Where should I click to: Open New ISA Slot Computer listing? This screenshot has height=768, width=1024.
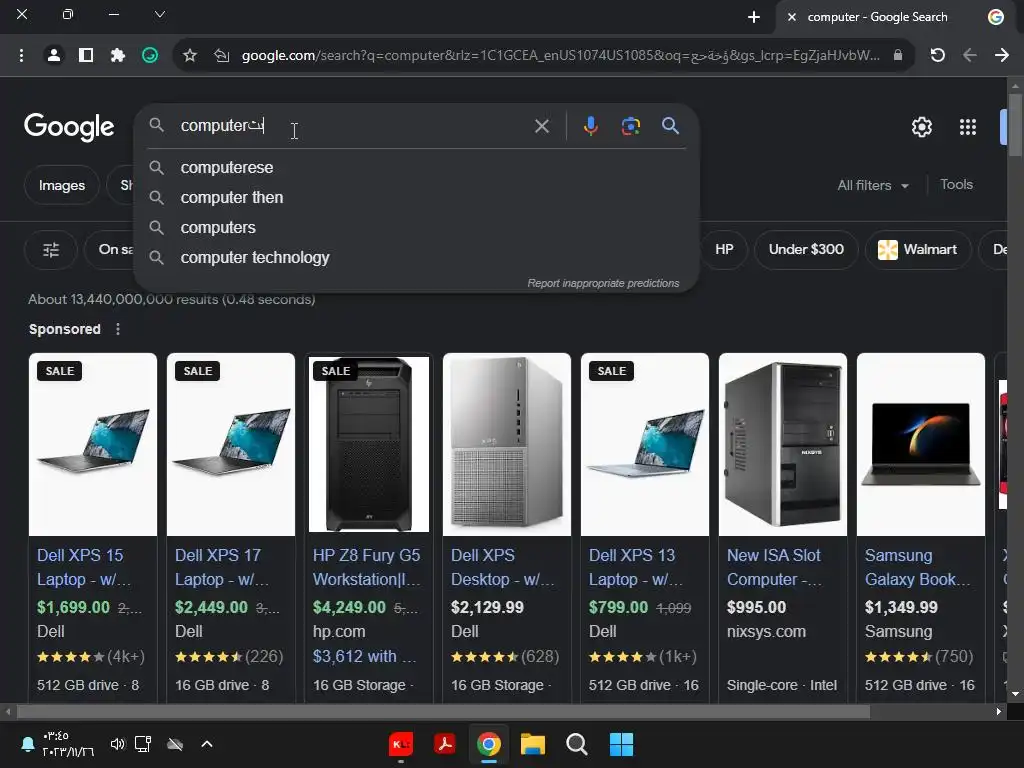point(775,568)
